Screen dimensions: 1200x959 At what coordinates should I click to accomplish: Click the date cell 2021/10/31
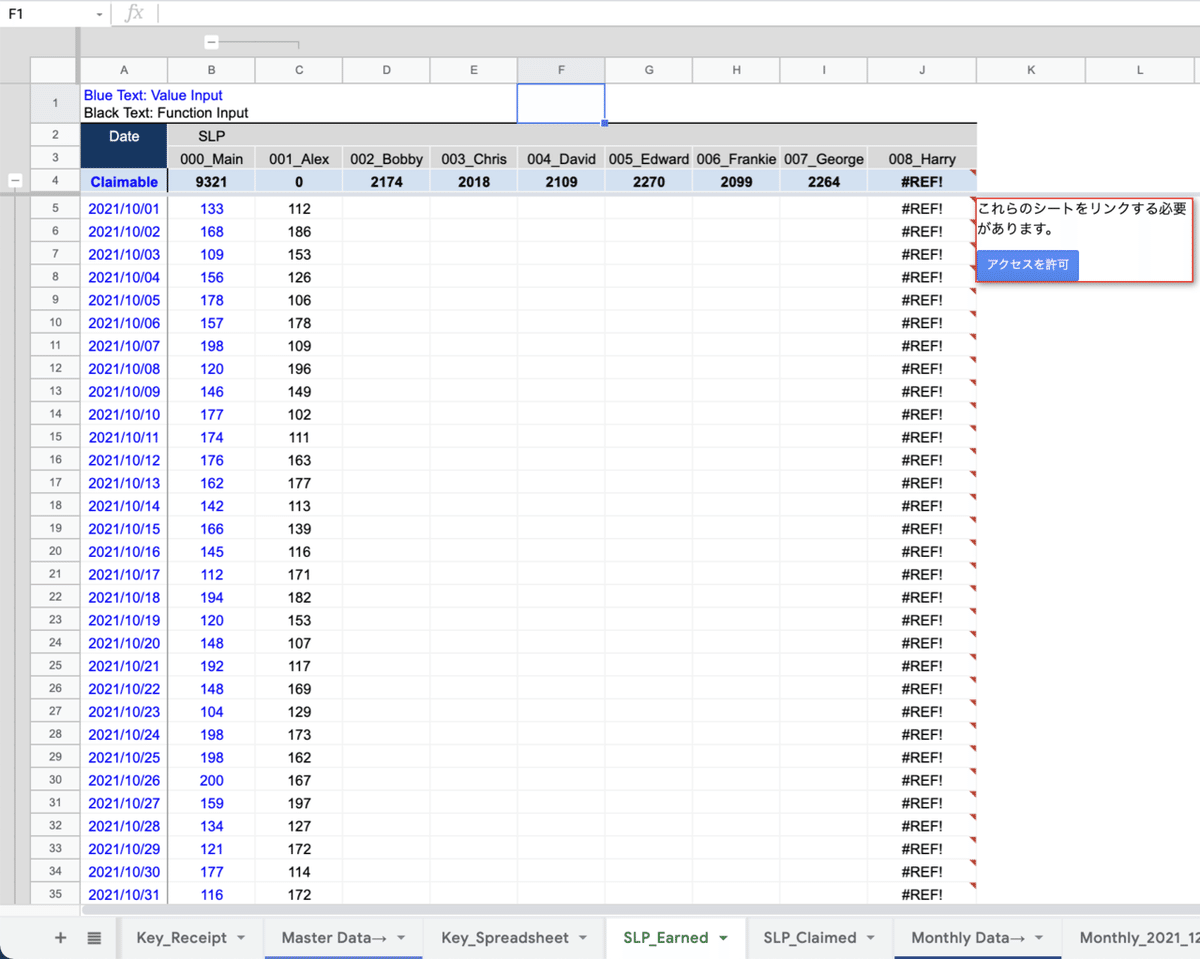pyautogui.click(x=123, y=895)
